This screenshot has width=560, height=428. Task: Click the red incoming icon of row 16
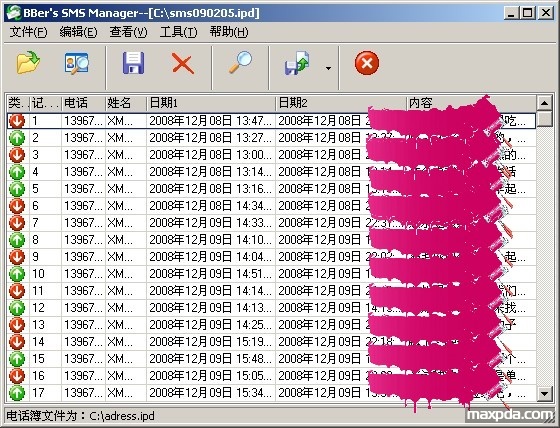[x=16, y=375]
